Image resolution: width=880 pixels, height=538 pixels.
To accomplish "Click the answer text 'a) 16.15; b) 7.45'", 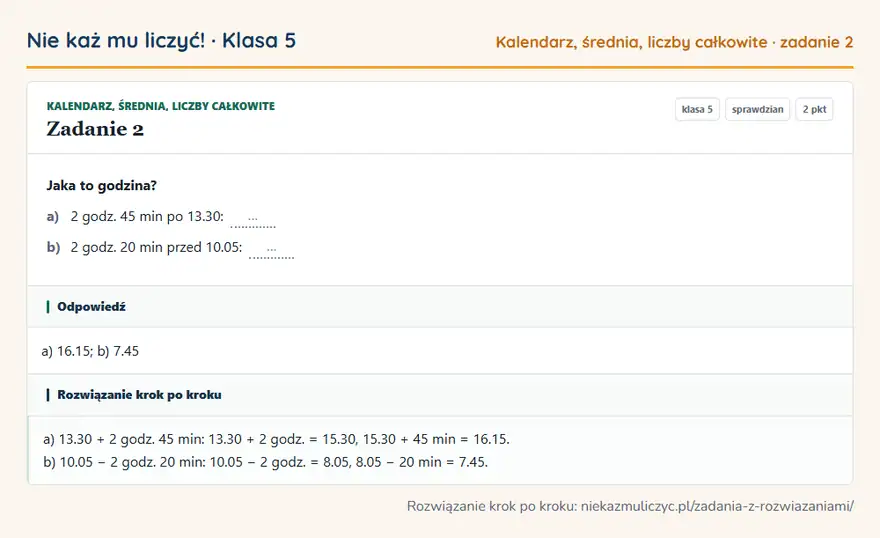I will coord(90,351).
